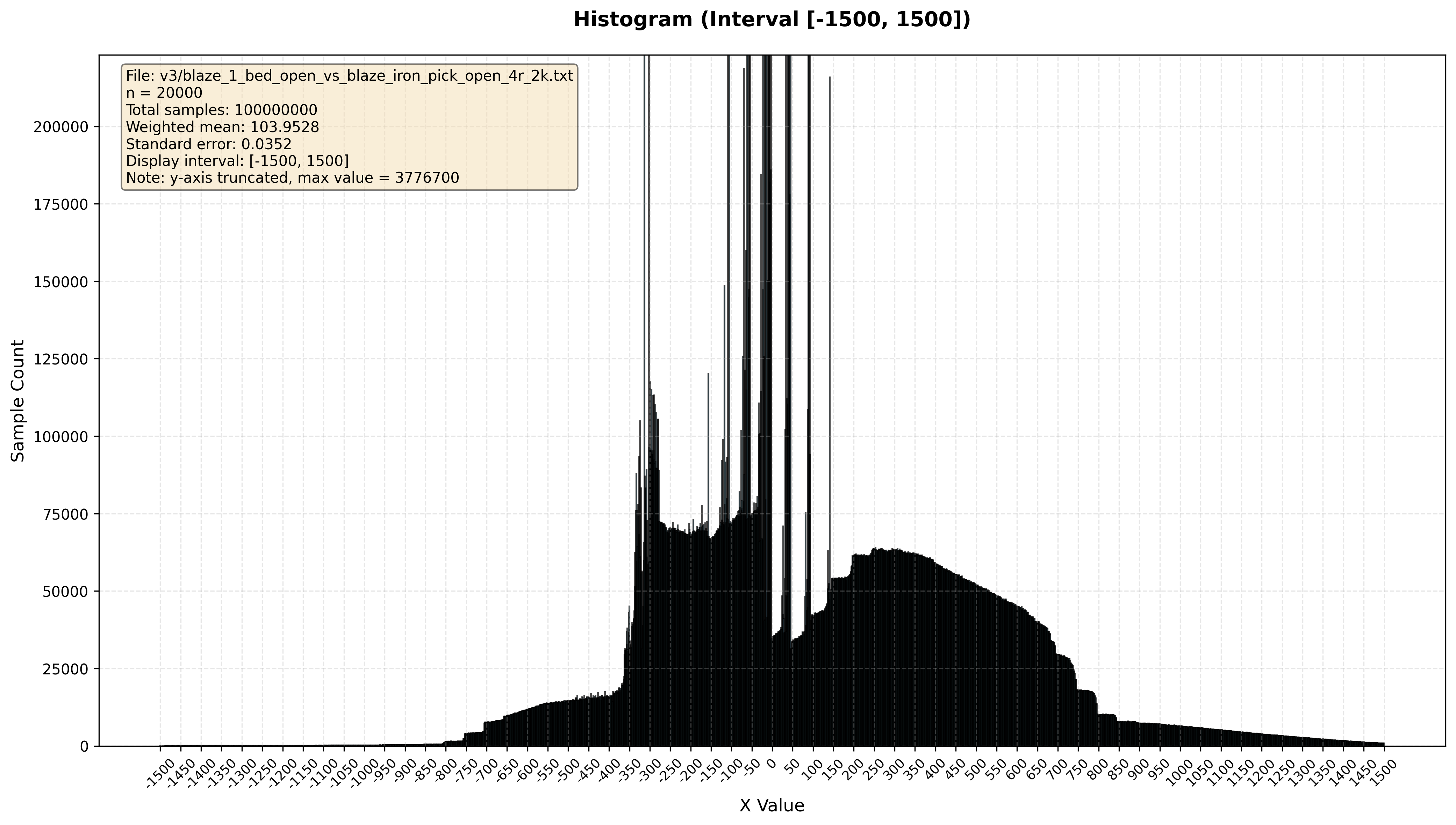
Task: Click the 175000 y-axis tick label
Action: (x=61, y=204)
